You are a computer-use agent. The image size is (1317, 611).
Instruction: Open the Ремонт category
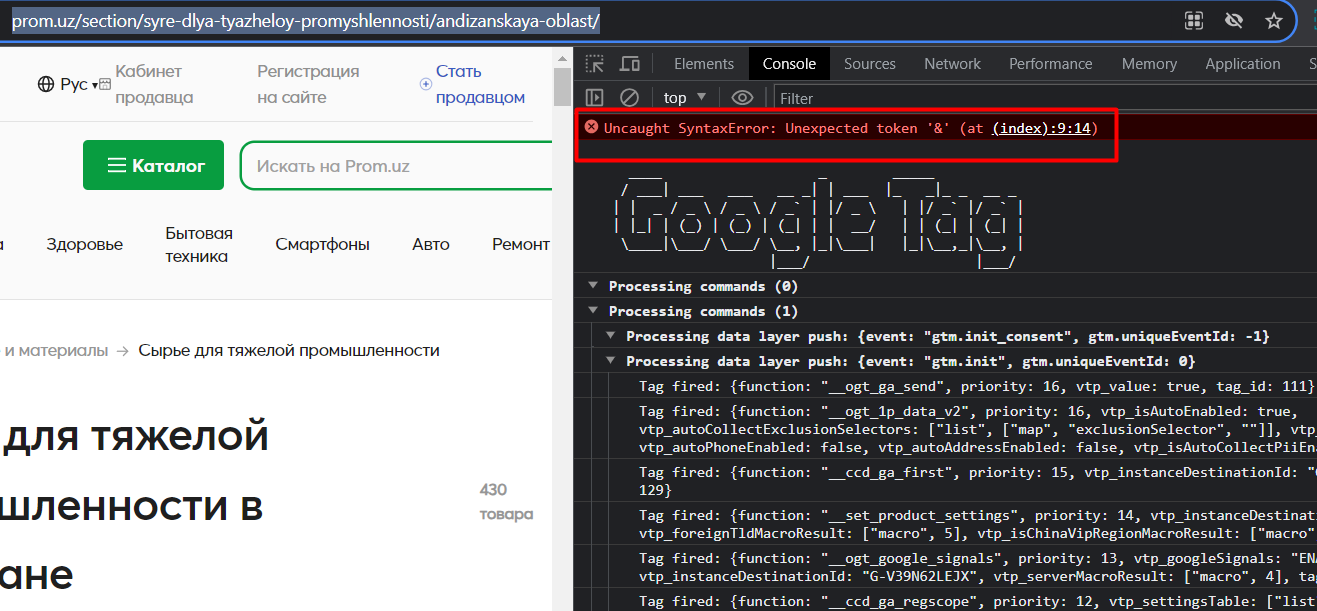click(521, 244)
